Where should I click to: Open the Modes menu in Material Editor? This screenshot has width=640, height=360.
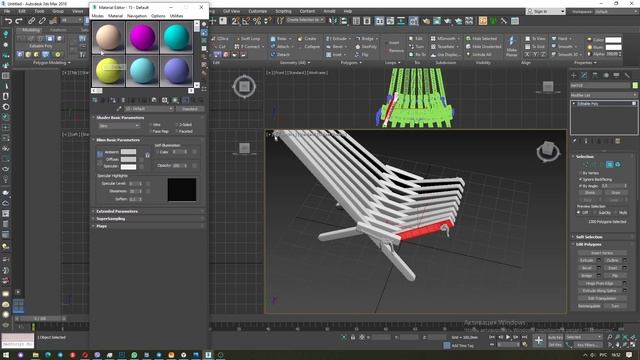point(98,16)
